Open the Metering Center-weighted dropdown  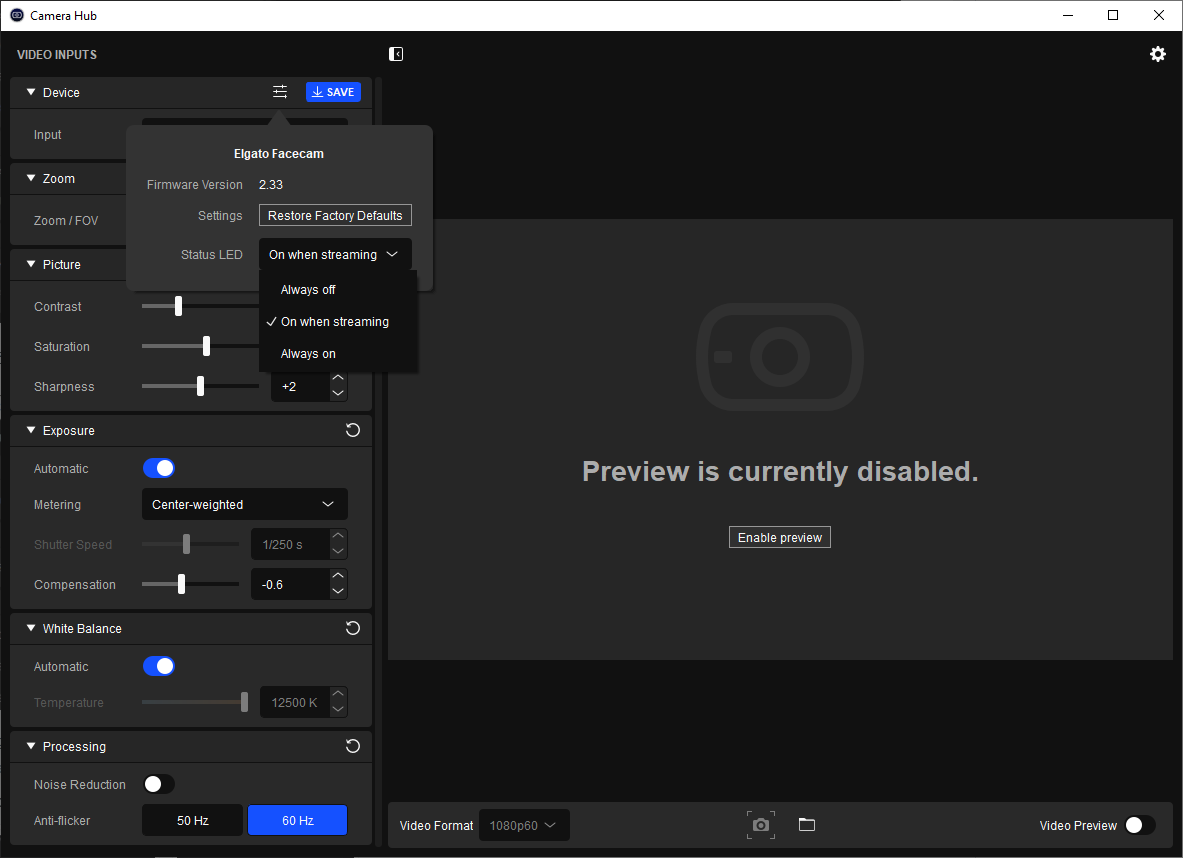244,504
